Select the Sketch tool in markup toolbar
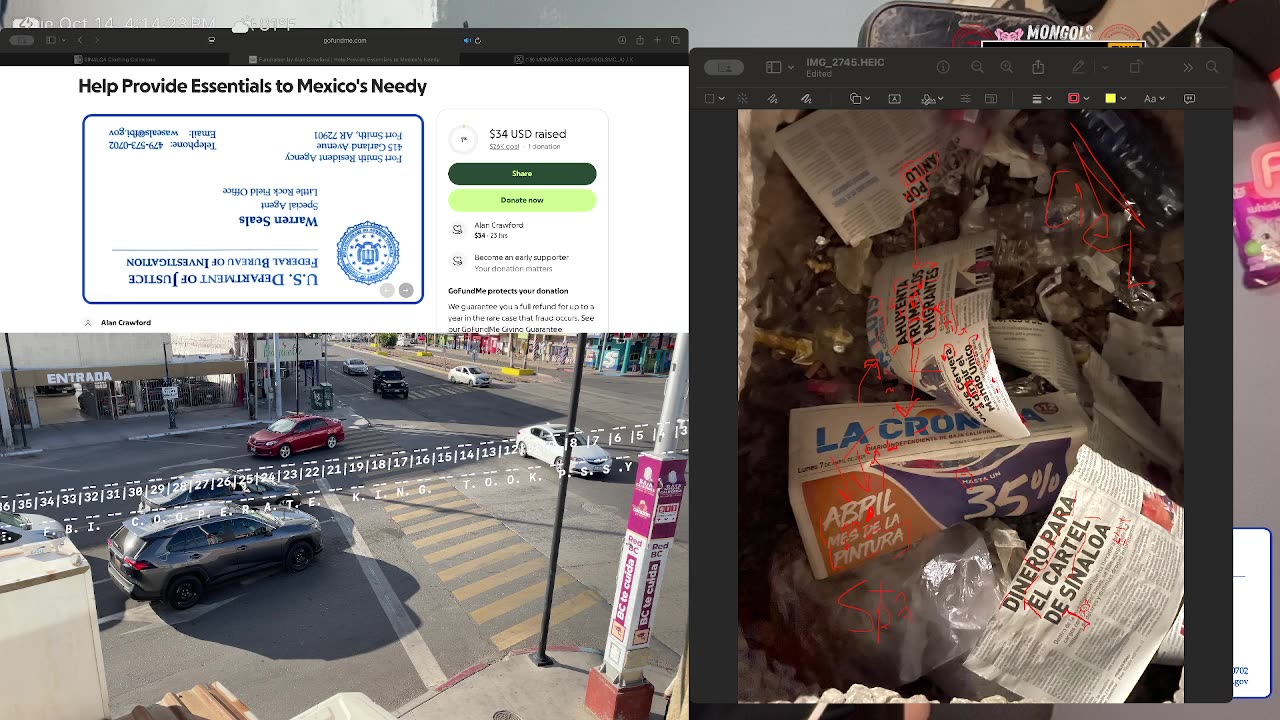 click(772, 98)
